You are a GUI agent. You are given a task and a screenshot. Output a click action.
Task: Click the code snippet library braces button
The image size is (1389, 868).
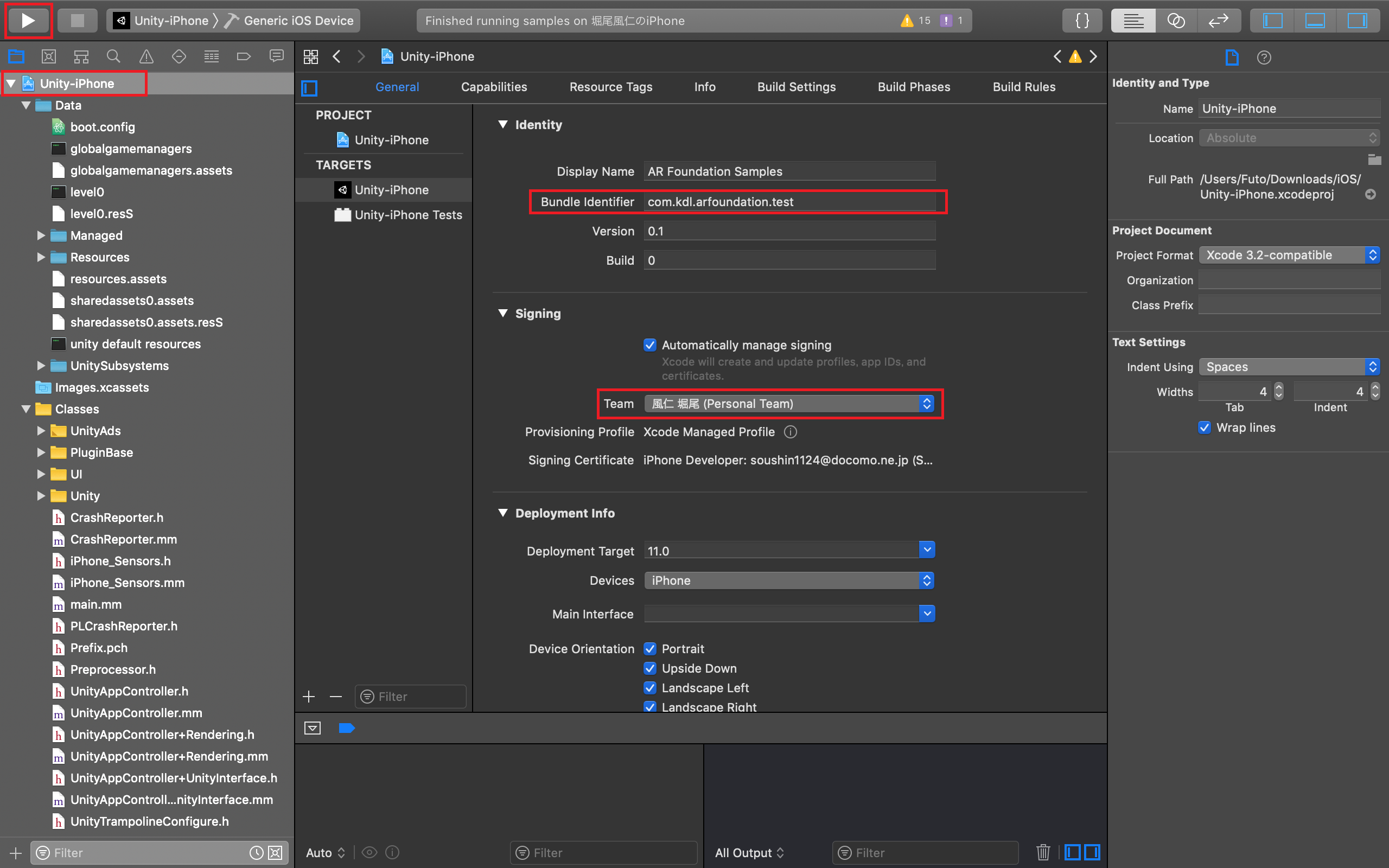(1082, 21)
